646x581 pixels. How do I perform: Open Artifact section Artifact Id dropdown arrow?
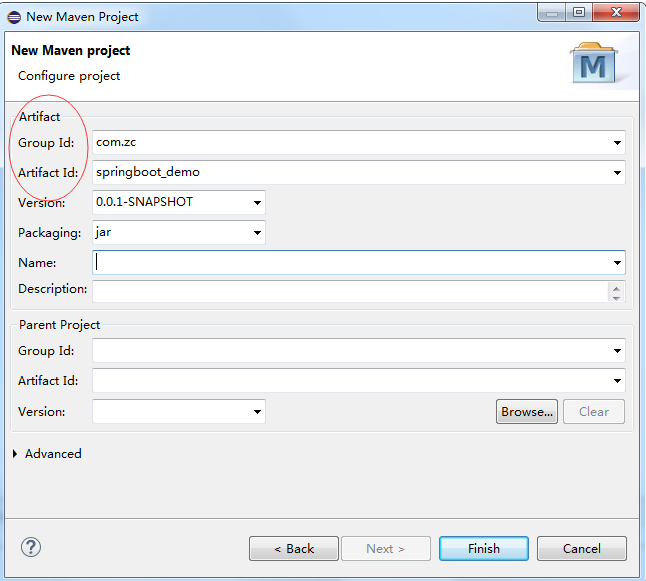pyautogui.click(x=617, y=173)
